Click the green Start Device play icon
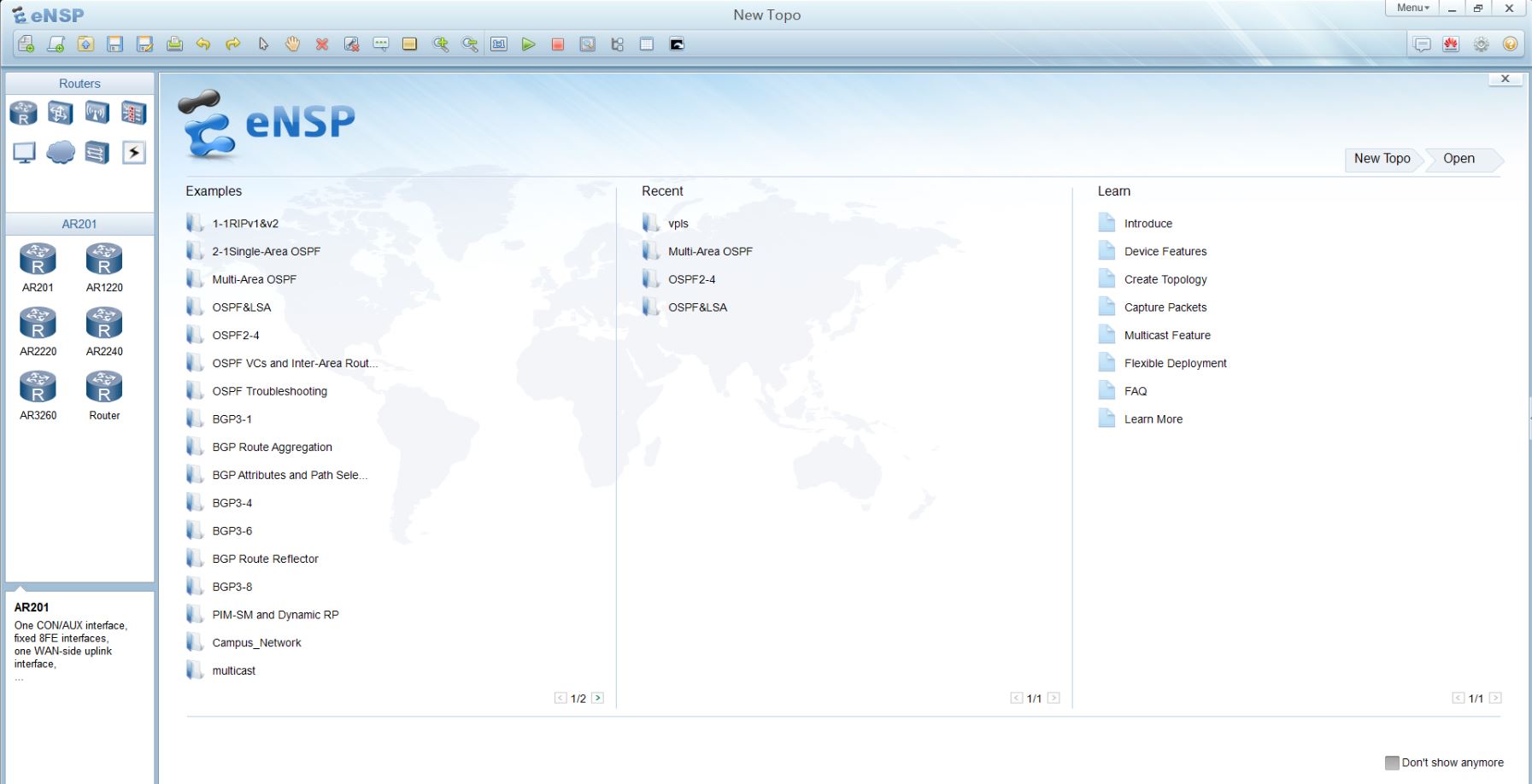Screen dimensions: 1532x784 tap(529, 44)
